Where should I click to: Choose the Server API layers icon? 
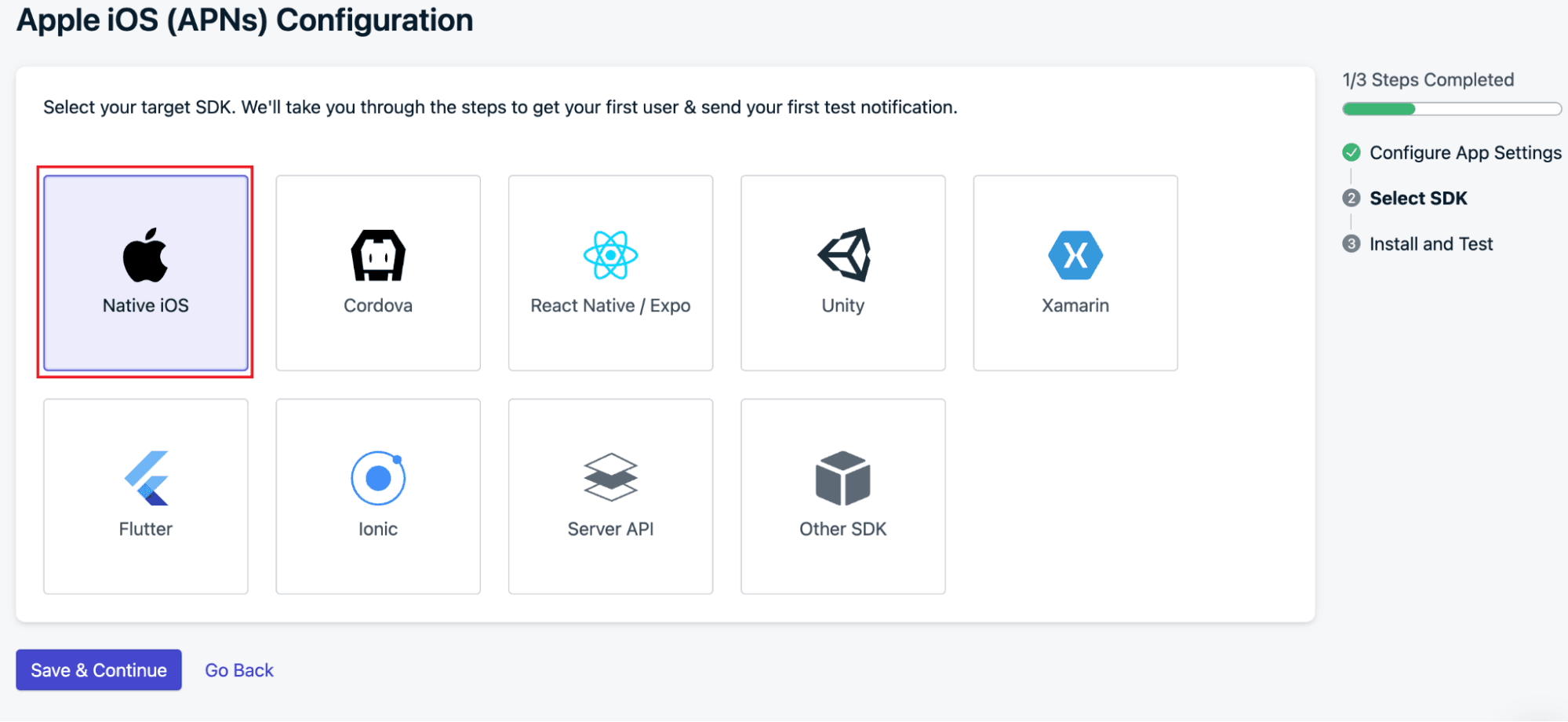(x=610, y=477)
